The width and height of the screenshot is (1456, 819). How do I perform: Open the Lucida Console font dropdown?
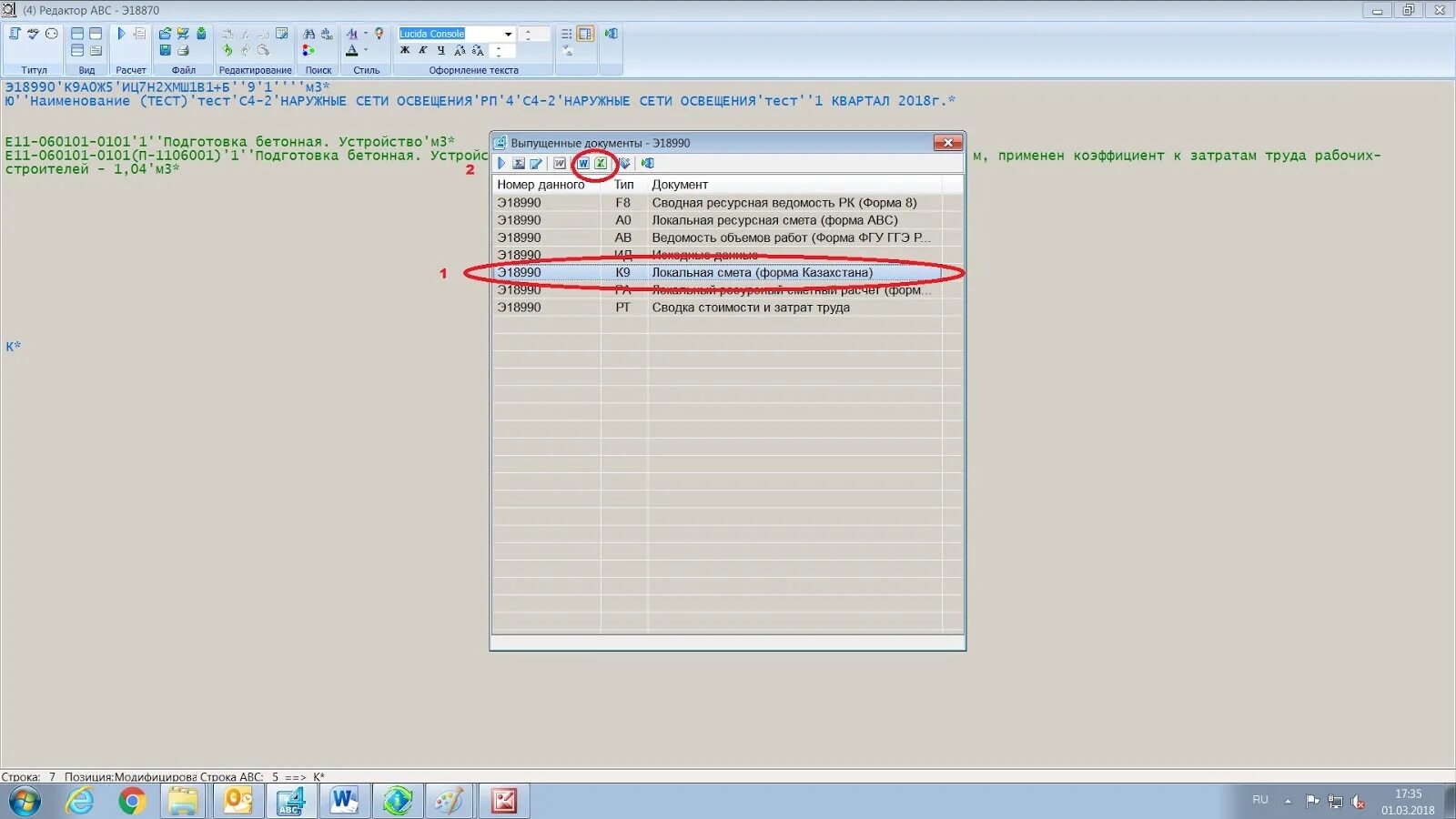click(508, 34)
